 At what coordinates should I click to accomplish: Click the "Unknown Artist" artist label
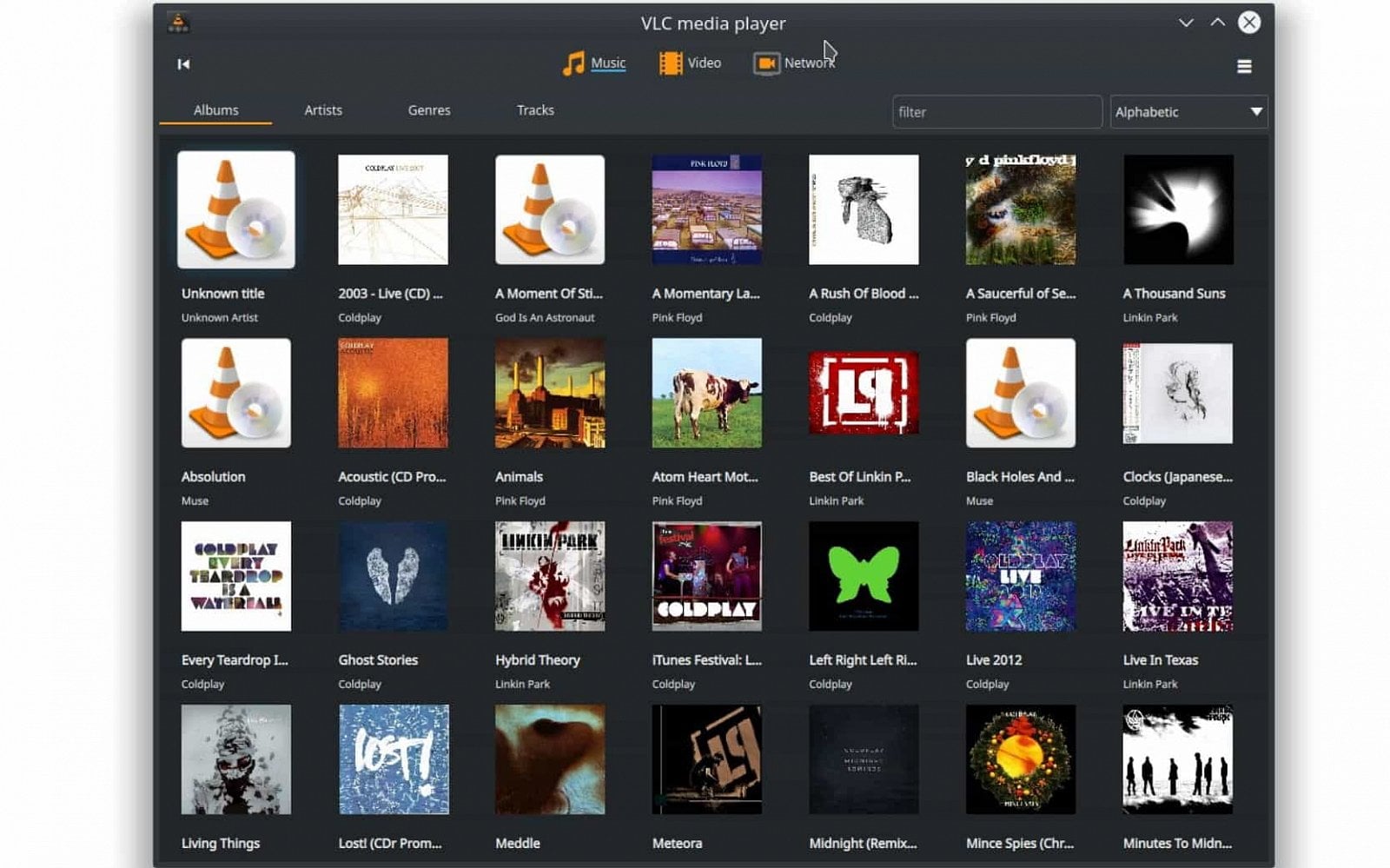click(x=220, y=318)
